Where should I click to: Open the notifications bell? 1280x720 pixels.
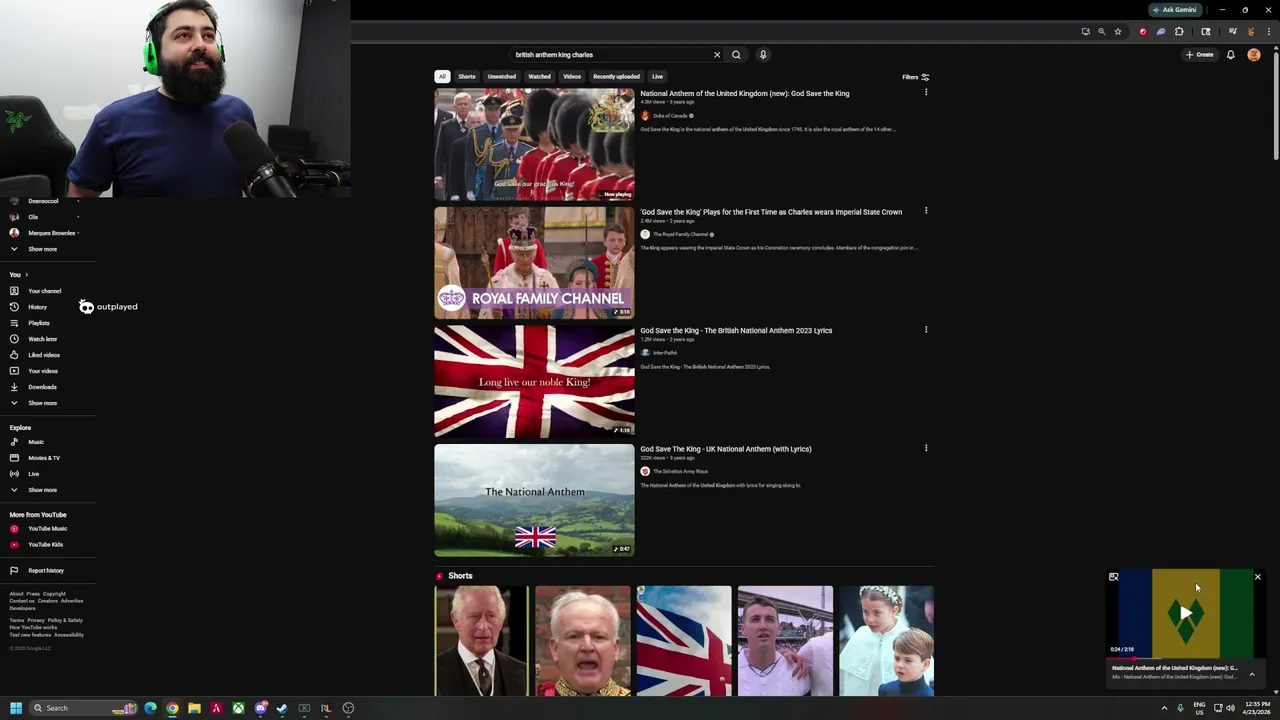pyautogui.click(x=1230, y=55)
